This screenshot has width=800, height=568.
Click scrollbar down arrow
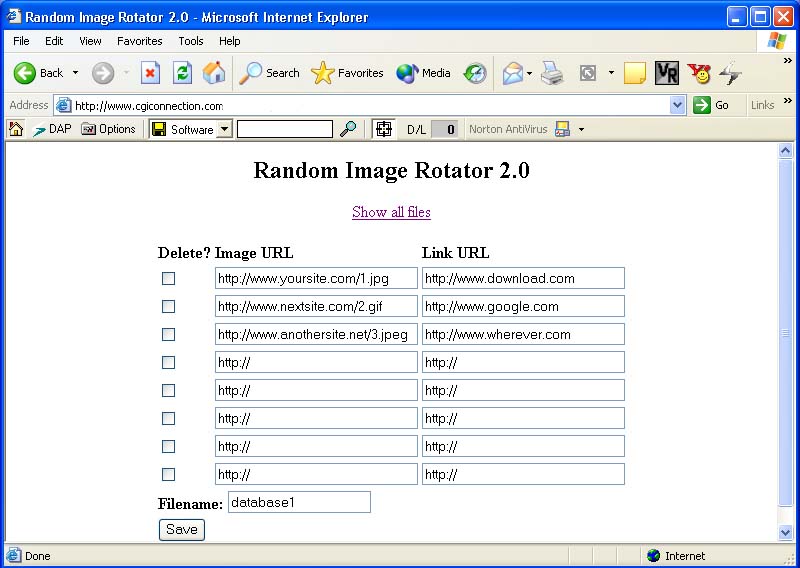tap(785, 533)
